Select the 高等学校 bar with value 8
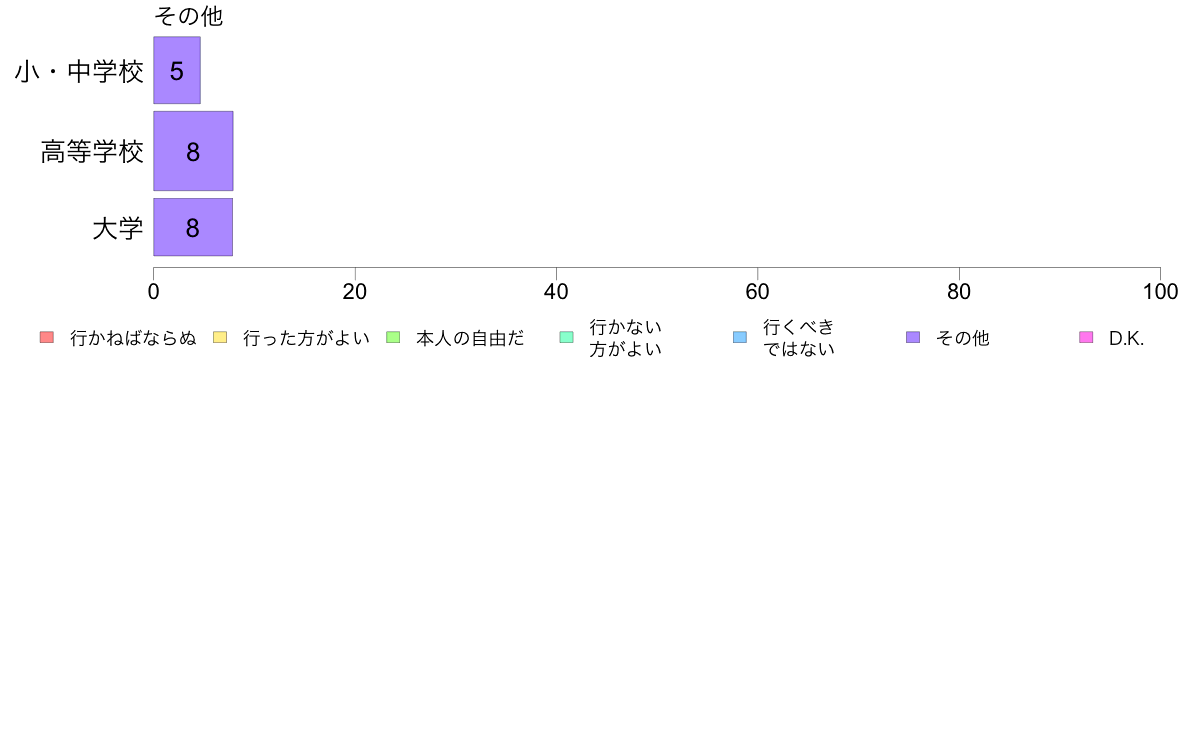 point(193,151)
